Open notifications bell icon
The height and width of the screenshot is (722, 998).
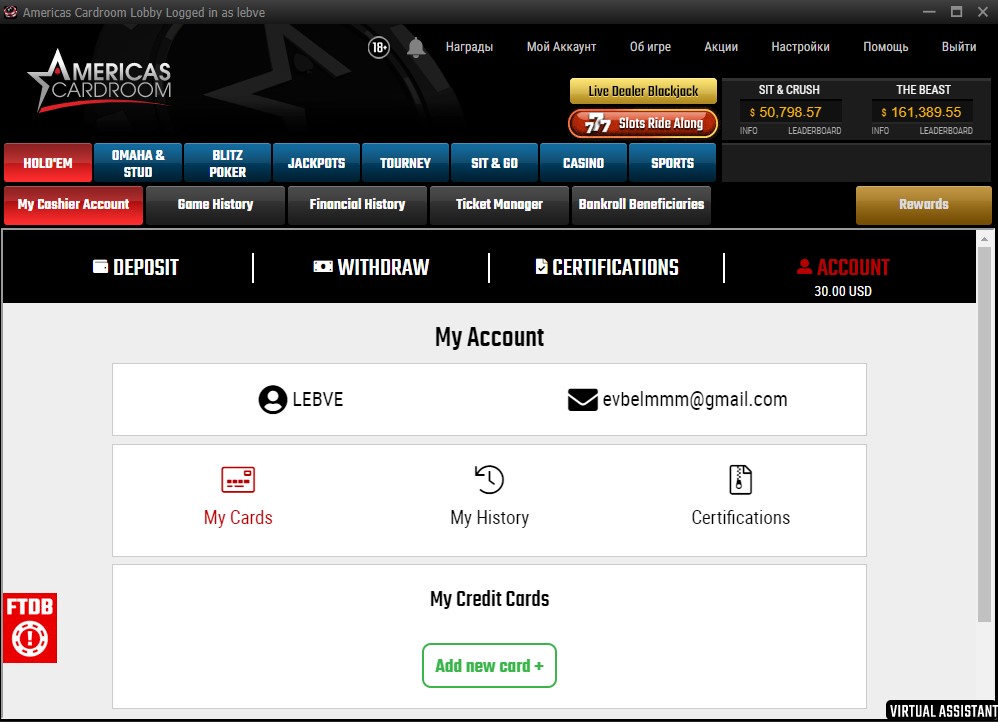pyautogui.click(x=416, y=47)
